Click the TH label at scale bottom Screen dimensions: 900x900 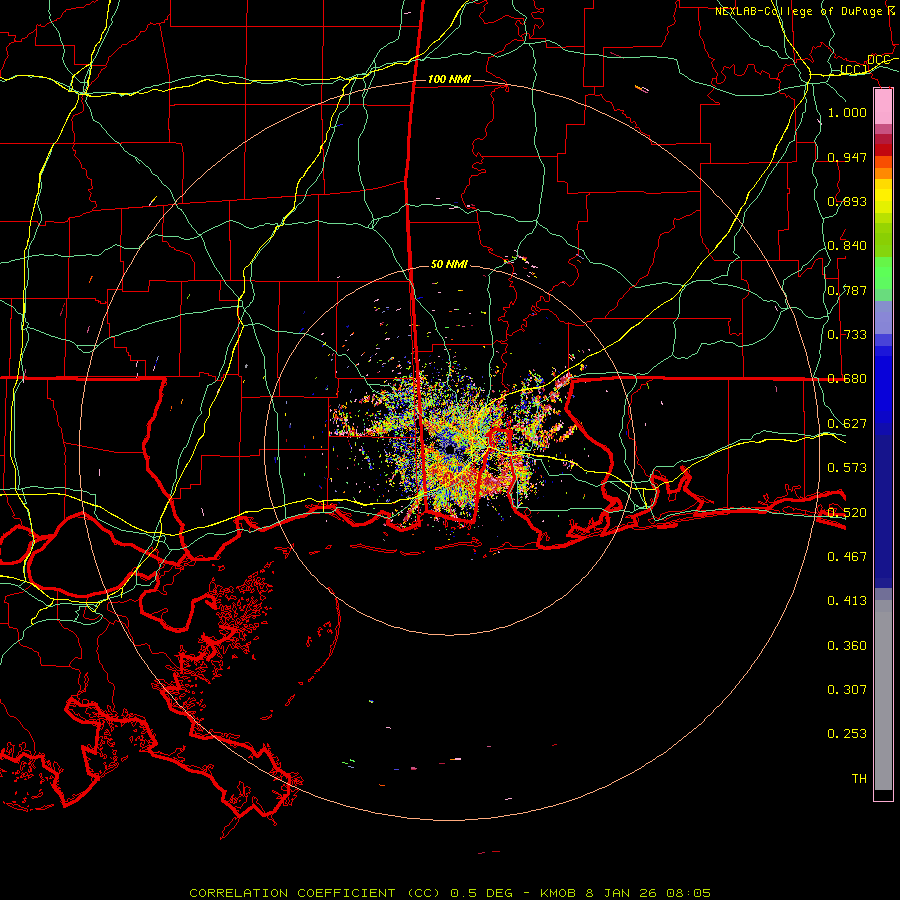pos(859,779)
